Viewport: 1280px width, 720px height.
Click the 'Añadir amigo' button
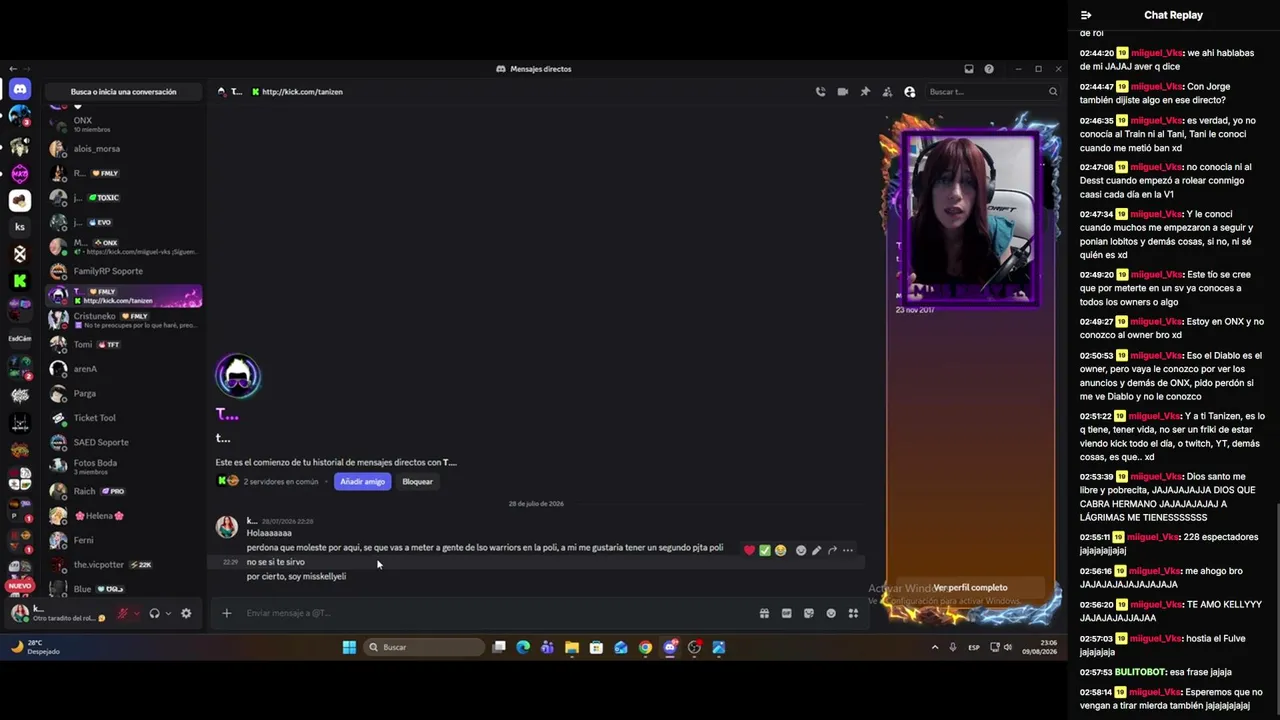click(x=362, y=482)
